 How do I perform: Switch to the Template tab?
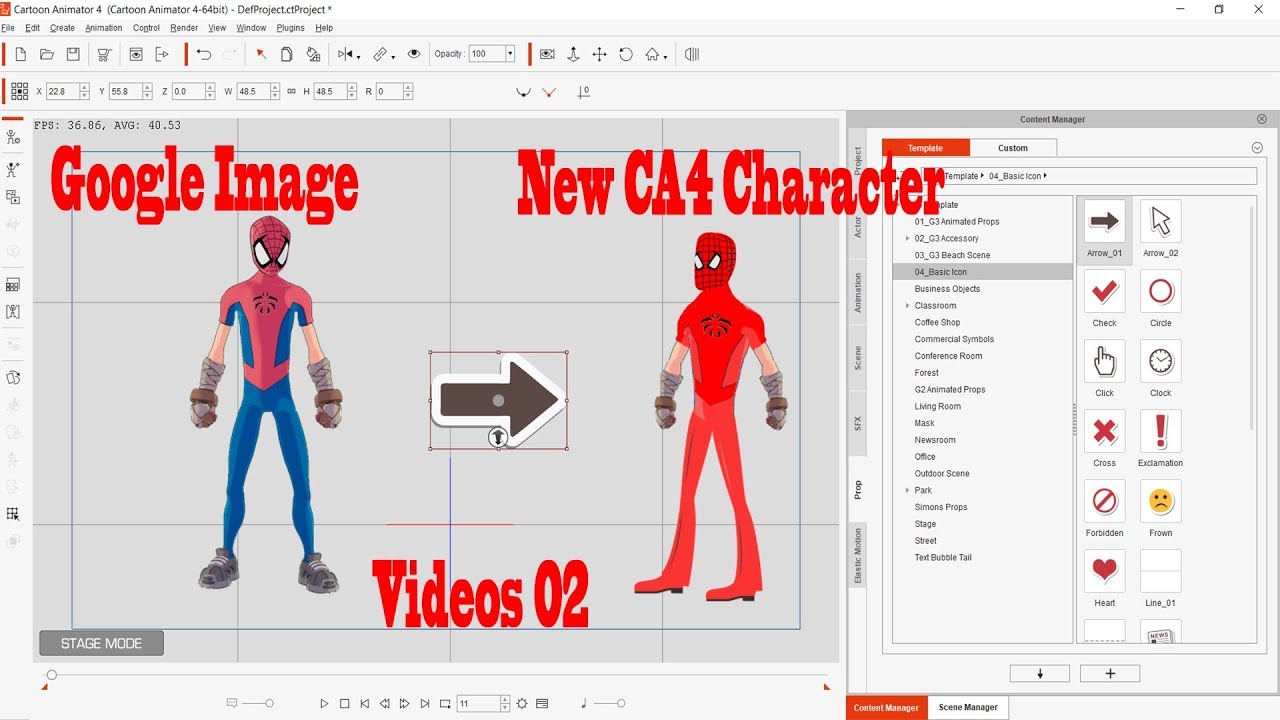(926, 148)
